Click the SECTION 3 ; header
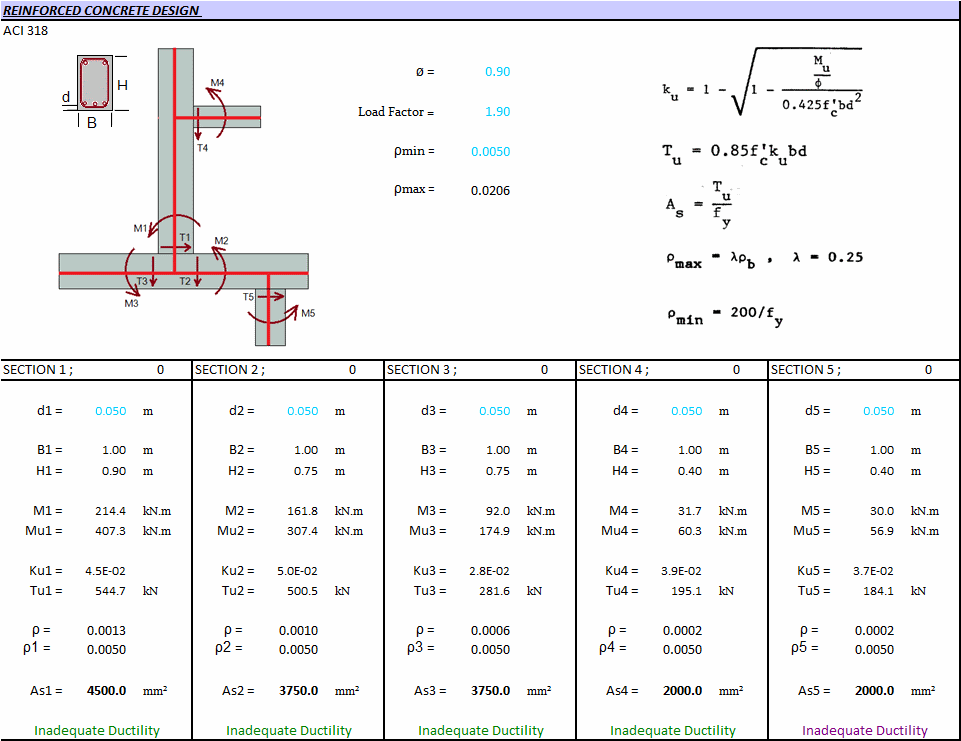This screenshot has width=961, height=741. (x=422, y=370)
